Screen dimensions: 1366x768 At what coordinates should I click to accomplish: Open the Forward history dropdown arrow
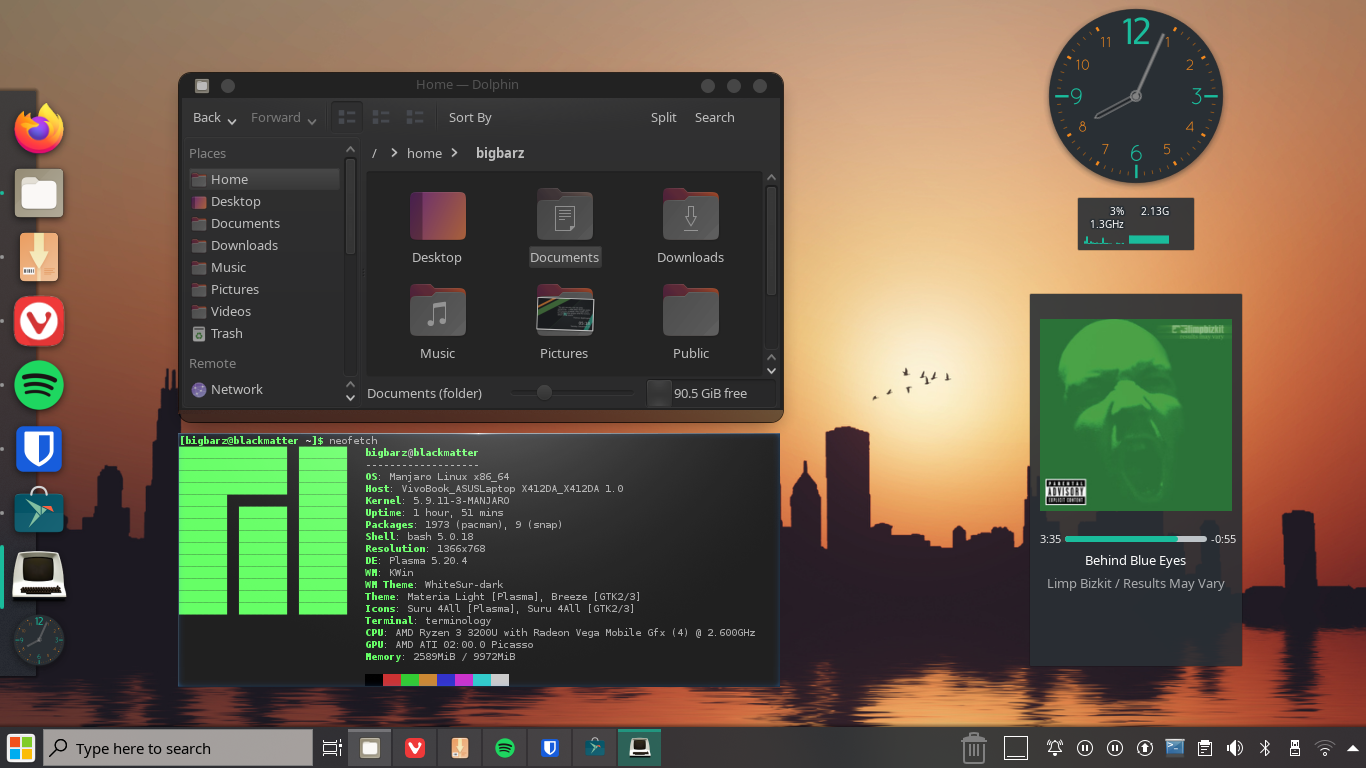coord(312,121)
